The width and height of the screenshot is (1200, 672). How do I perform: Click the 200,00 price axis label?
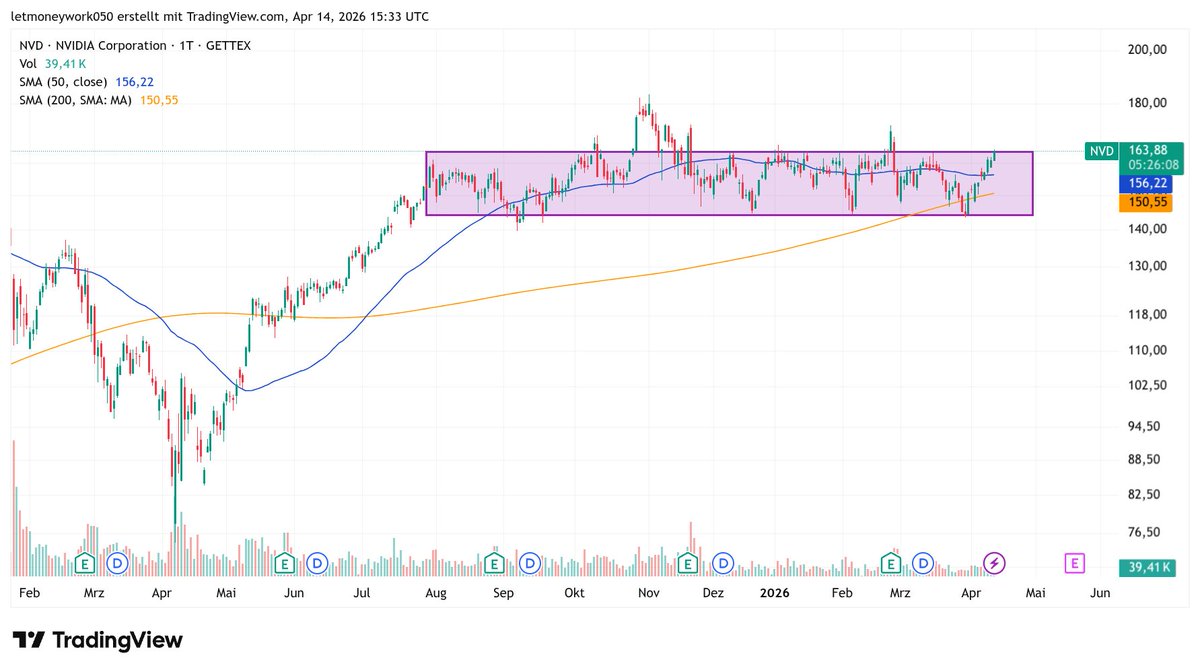(x=1147, y=50)
